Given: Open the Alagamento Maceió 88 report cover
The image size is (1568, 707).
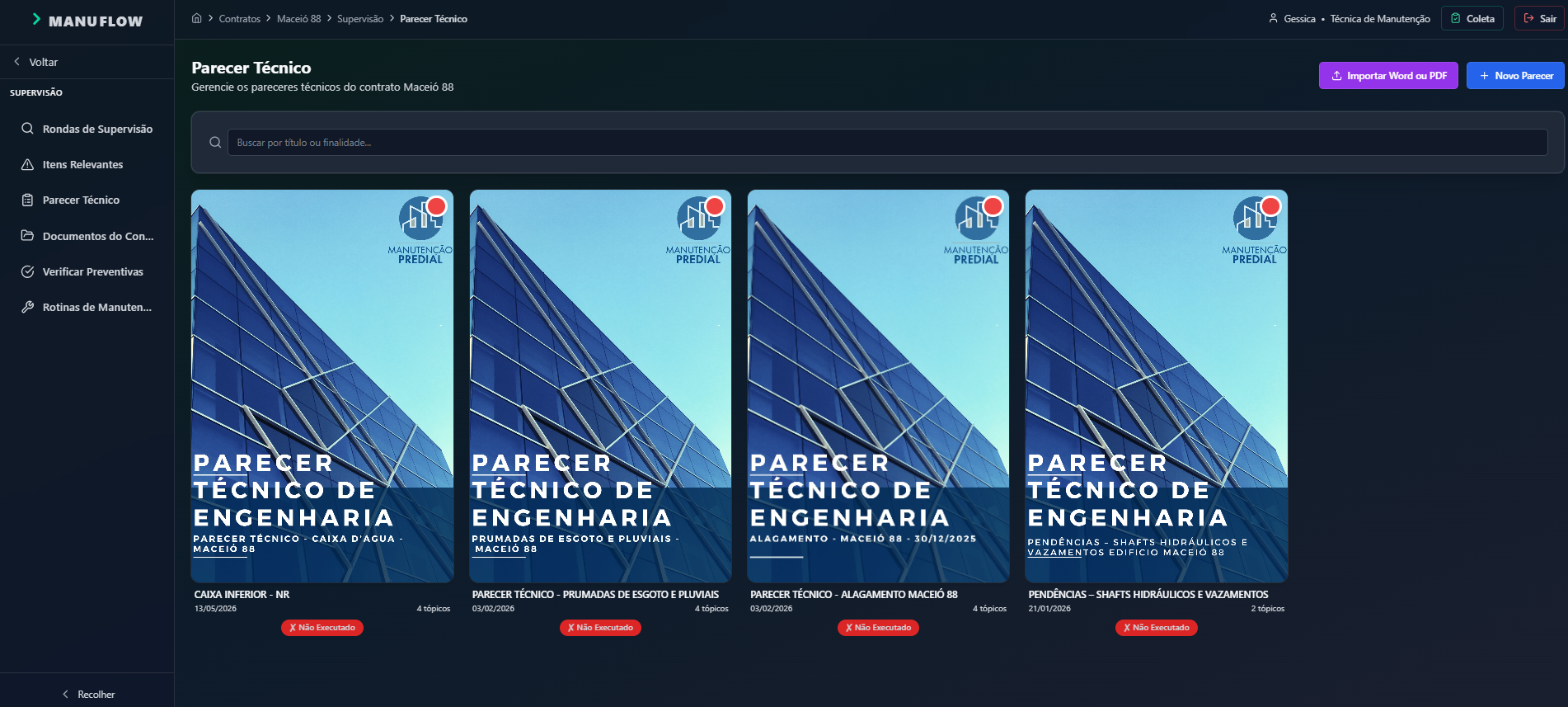Looking at the screenshot, I should click(878, 386).
